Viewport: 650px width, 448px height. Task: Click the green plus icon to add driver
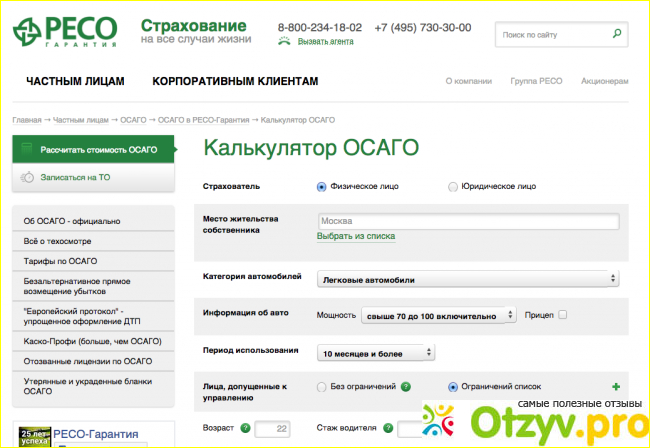(x=615, y=387)
